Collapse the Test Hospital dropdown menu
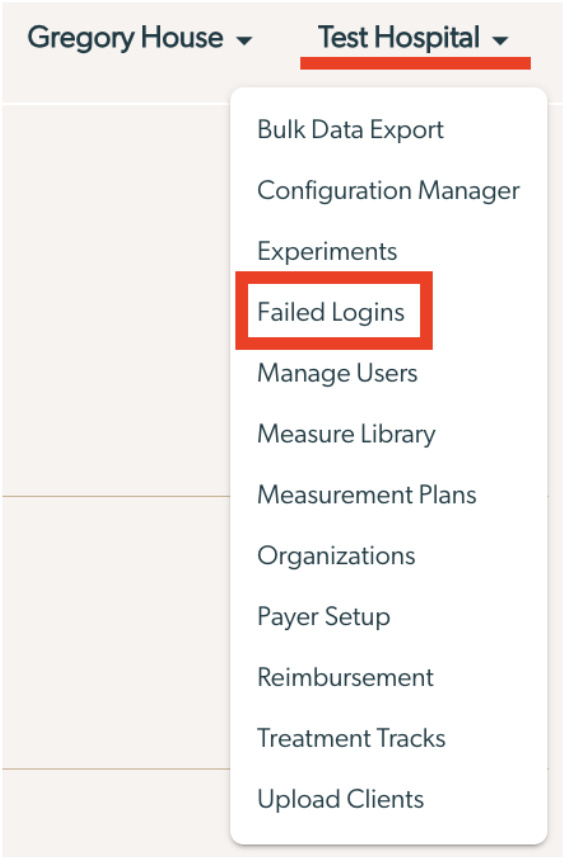 coord(413,38)
